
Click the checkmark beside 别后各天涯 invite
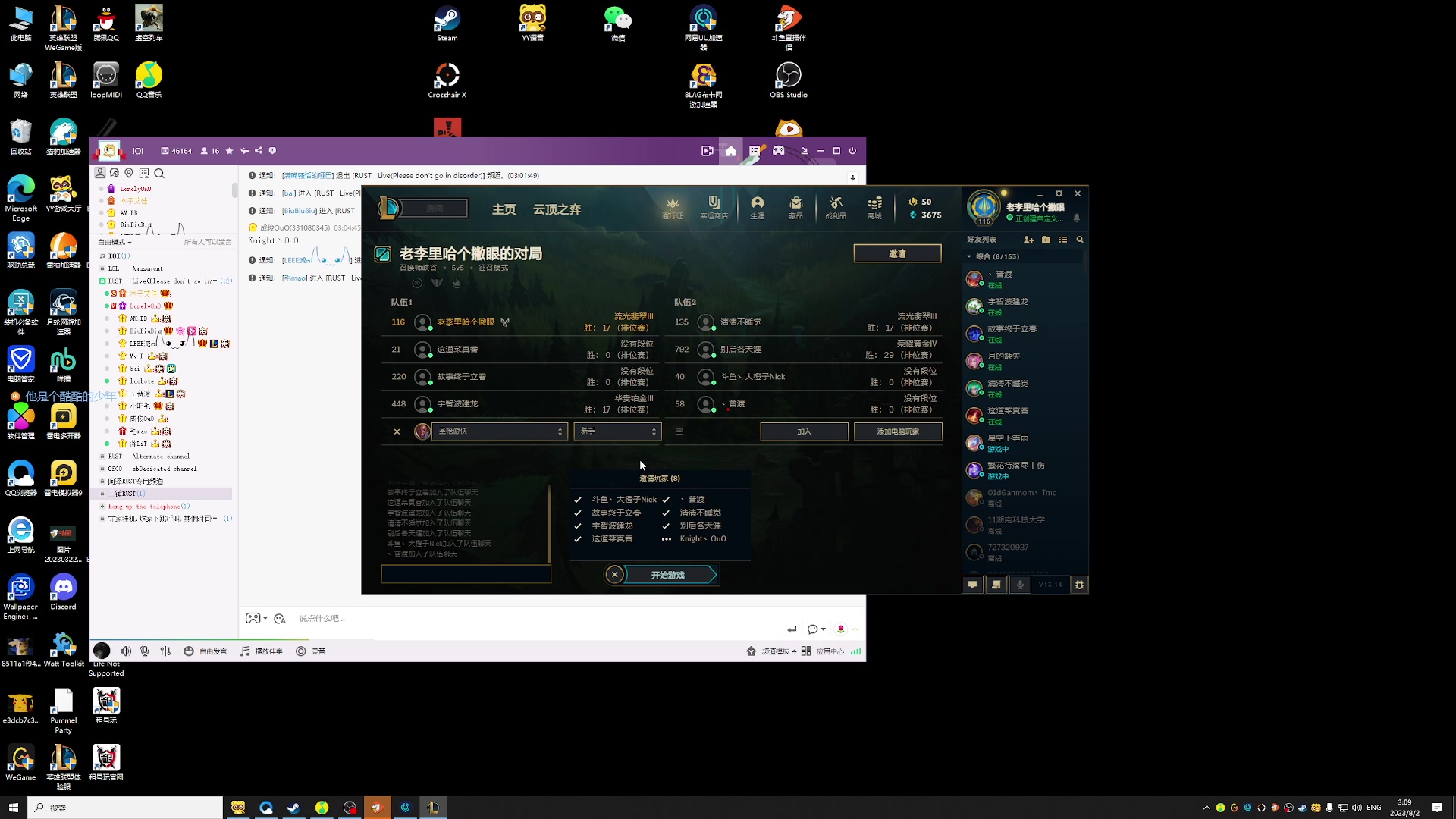(666, 526)
